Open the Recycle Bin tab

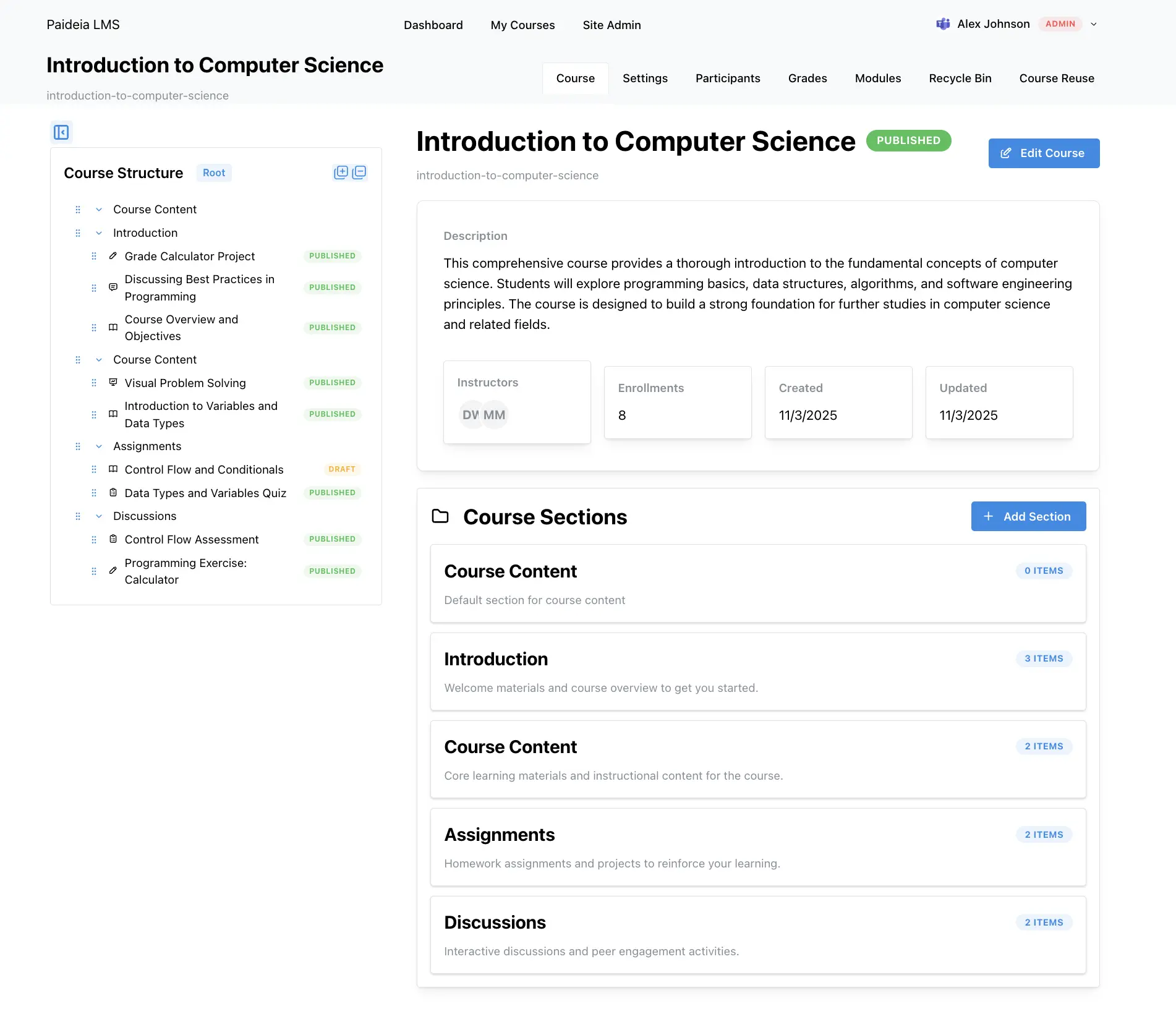coord(960,79)
